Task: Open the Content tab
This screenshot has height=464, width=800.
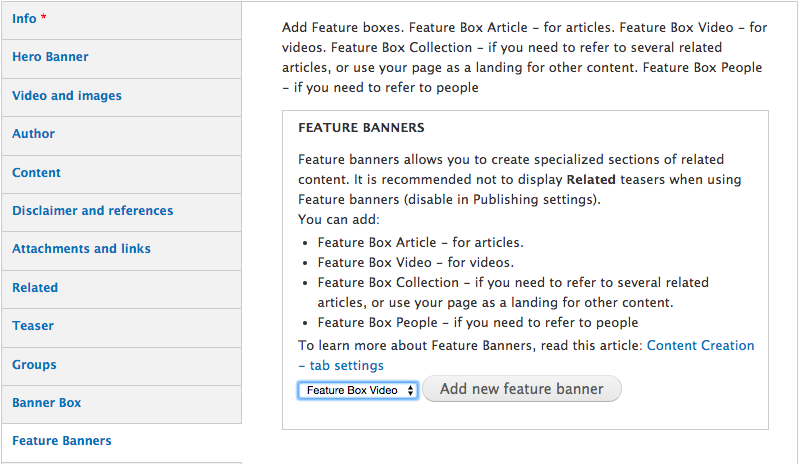Action: [x=36, y=172]
